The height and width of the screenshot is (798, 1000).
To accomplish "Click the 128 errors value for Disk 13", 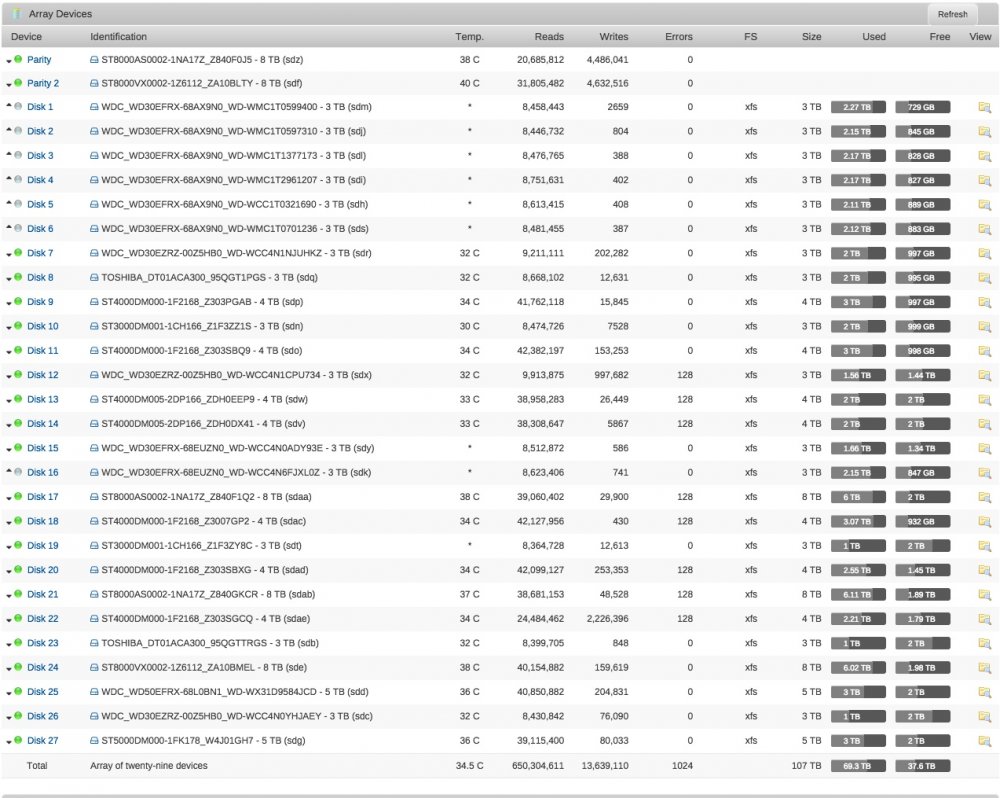I will 685,399.
